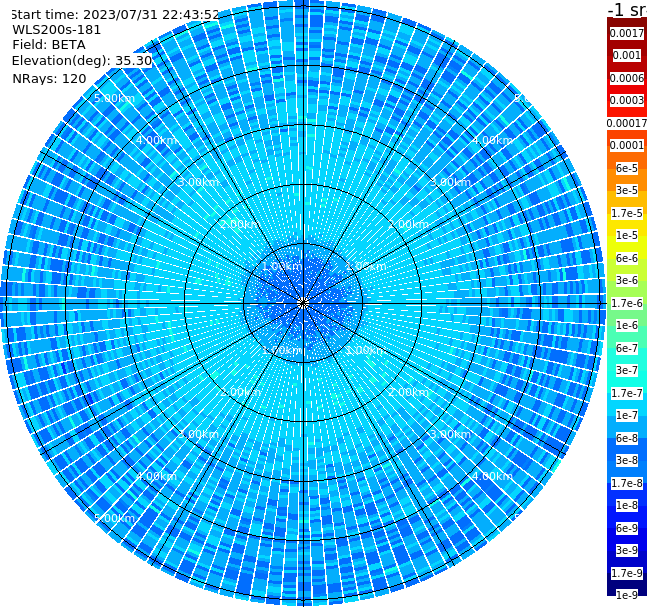The width and height of the screenshot is (647, 607).
Task: Select the 0.0006 colorbar value
Action: point(627,78)
